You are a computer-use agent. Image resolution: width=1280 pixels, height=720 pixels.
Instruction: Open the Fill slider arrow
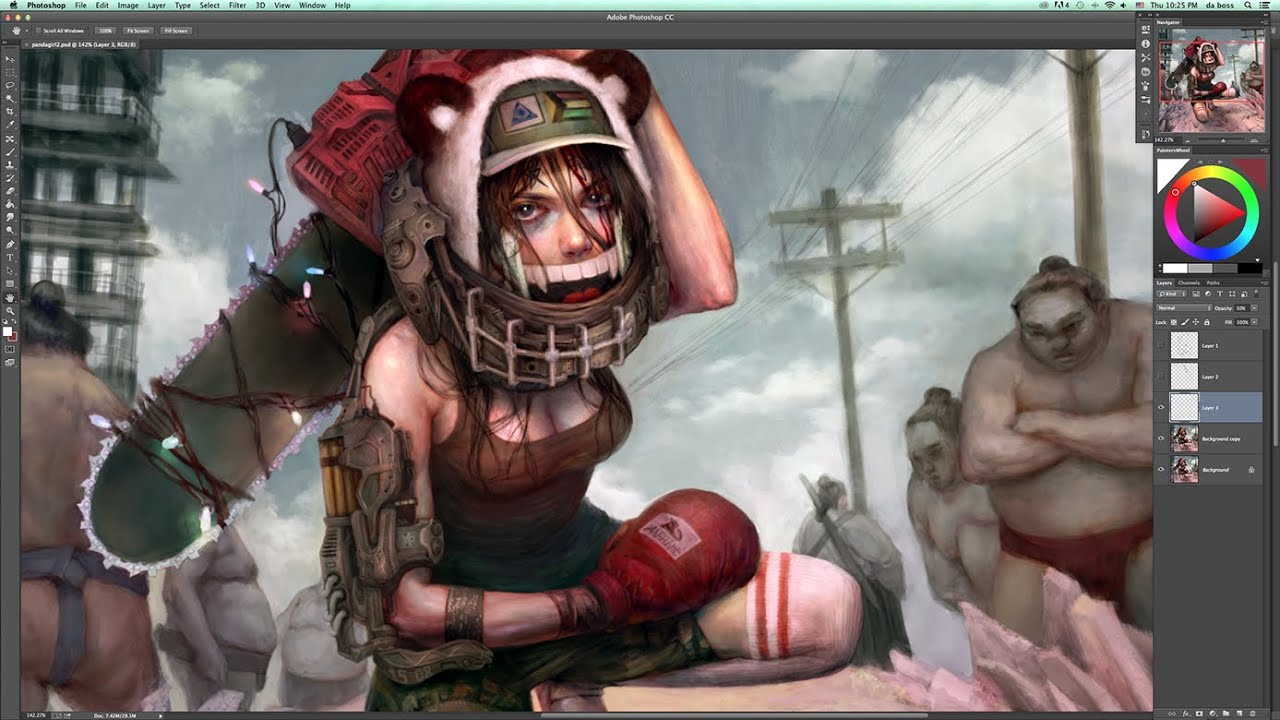1254,322
